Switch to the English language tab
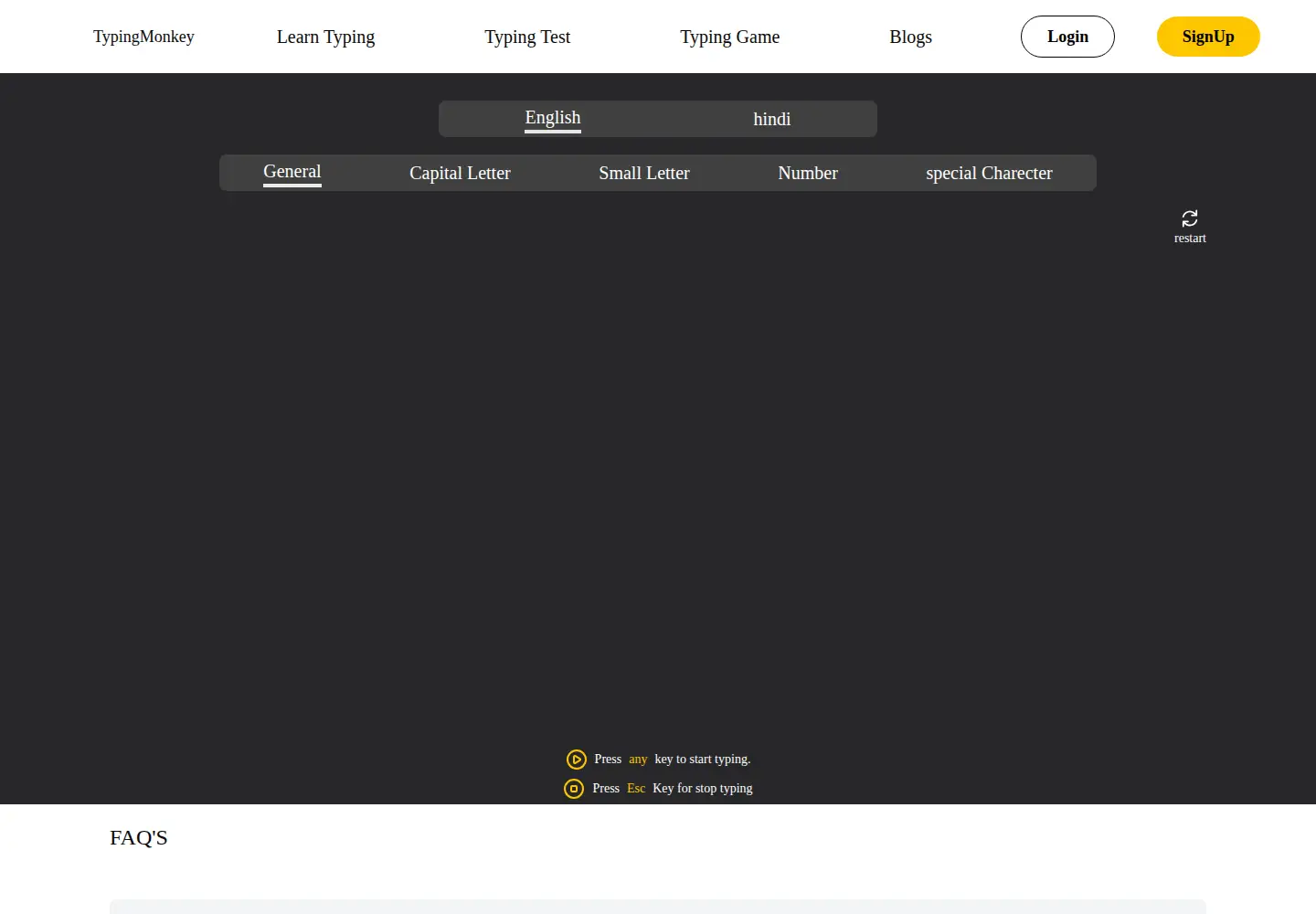The width and height of the screenshot is (1316, 914). tap(553, 118)
